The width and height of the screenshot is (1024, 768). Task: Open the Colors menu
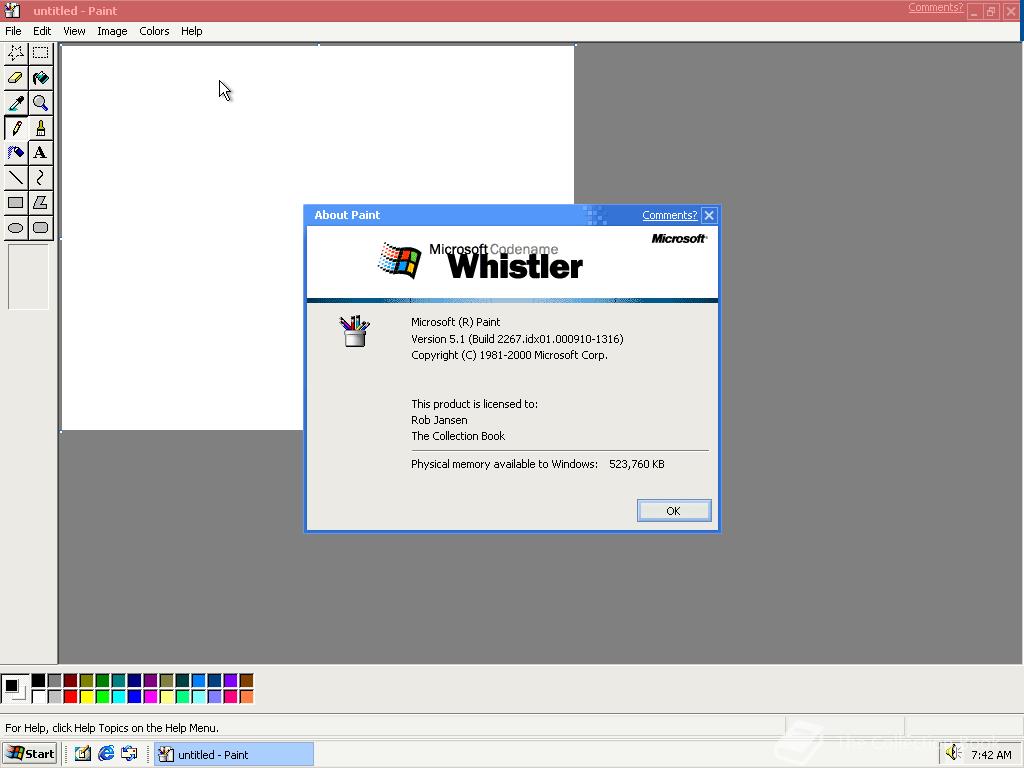pyautogui.click(x=154, y=31)
